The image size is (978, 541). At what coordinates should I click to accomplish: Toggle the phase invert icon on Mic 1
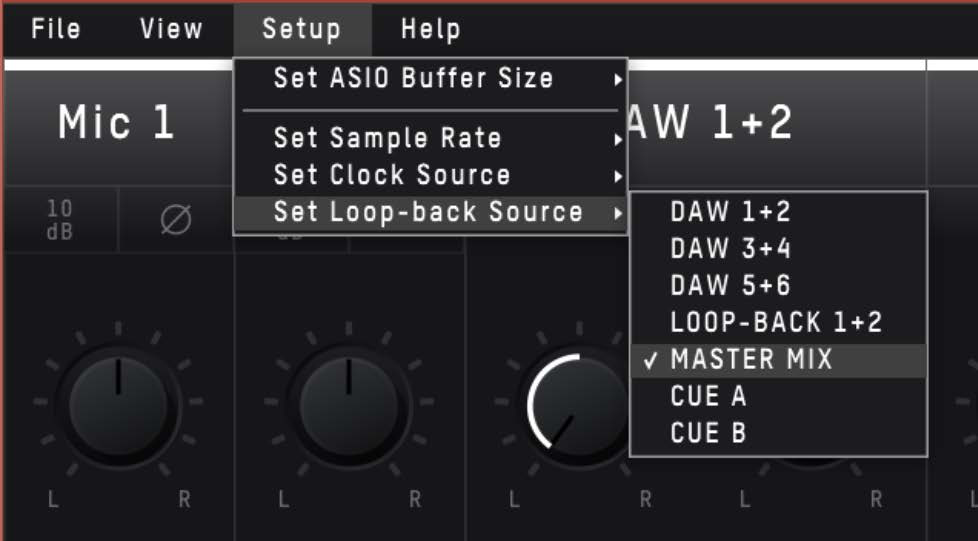coord(176,220)
